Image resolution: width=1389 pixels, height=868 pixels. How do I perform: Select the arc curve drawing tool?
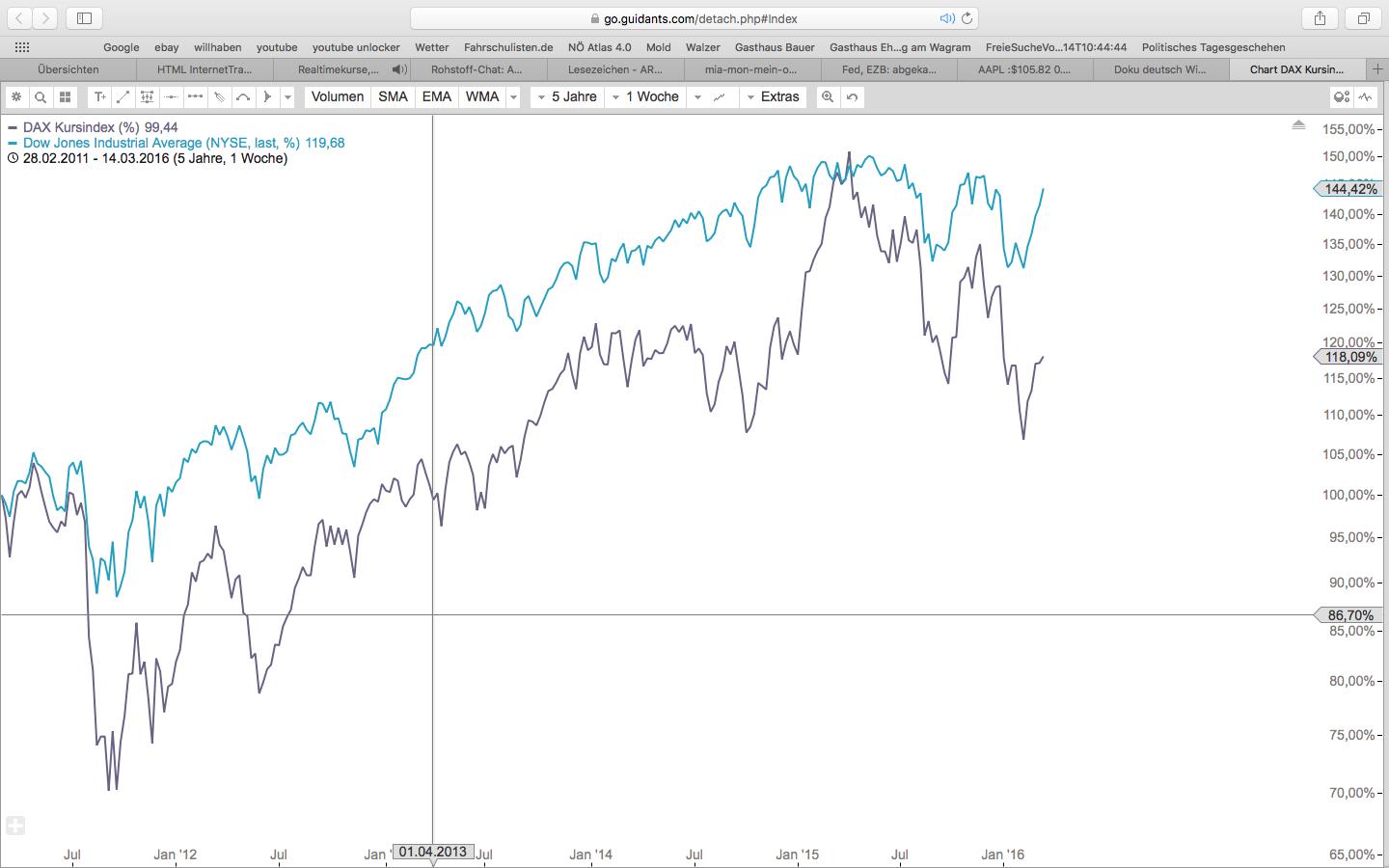tap(244, 96)
